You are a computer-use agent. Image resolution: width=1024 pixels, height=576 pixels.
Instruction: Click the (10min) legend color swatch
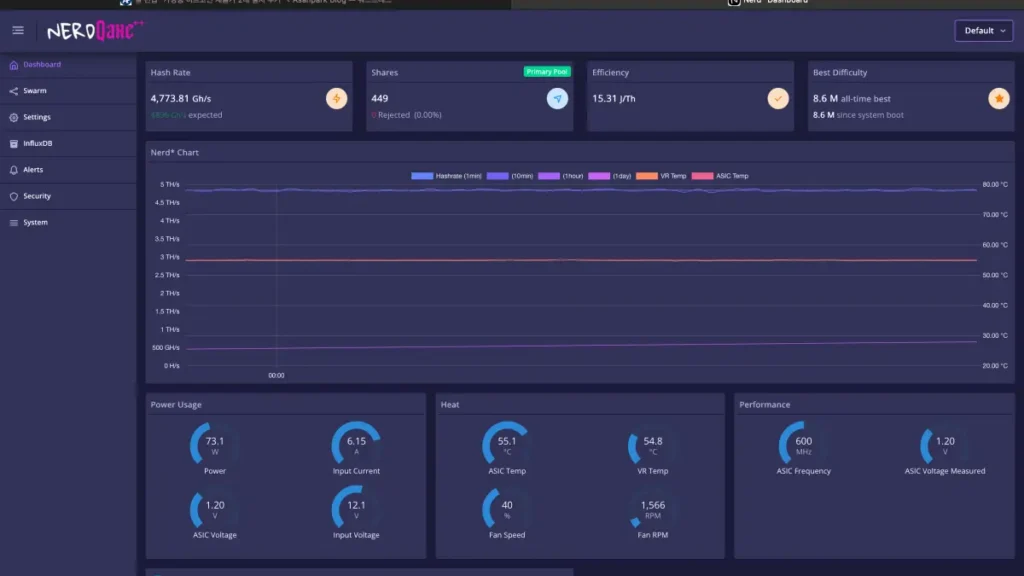[x=497, y=176]
